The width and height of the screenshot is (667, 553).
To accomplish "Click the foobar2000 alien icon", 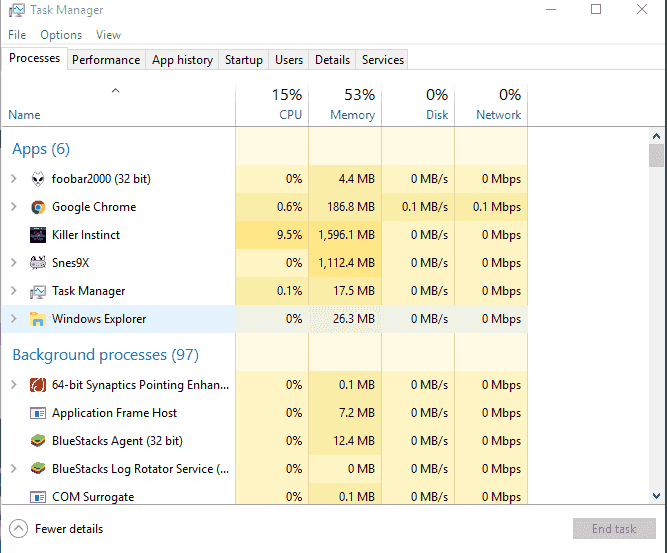I will pos(38,179).
